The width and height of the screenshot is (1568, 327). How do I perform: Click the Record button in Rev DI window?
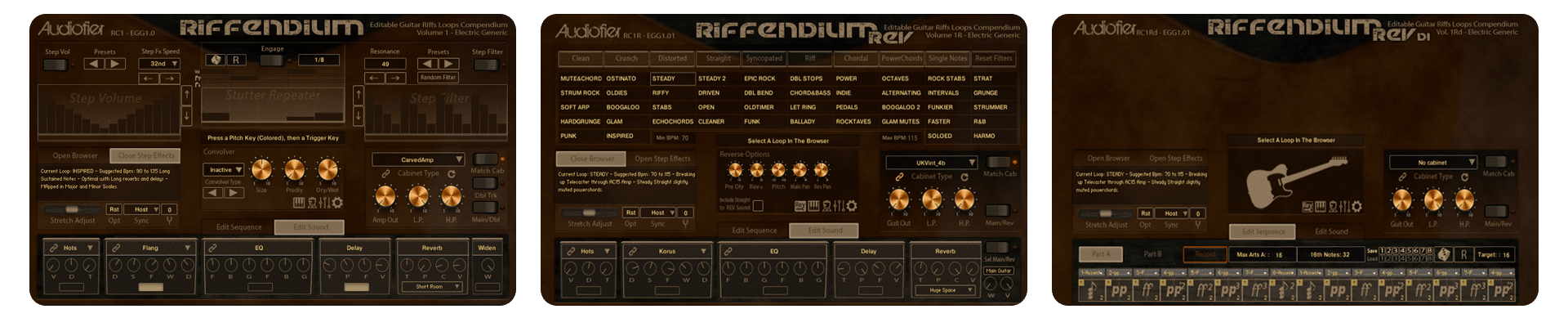click(x=1205, y=254)
